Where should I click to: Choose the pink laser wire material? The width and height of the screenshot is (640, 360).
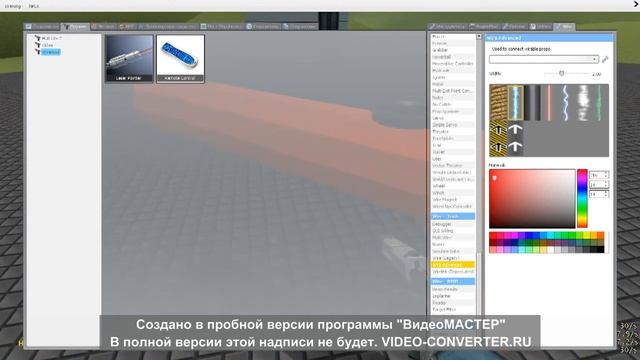[549, 102]
